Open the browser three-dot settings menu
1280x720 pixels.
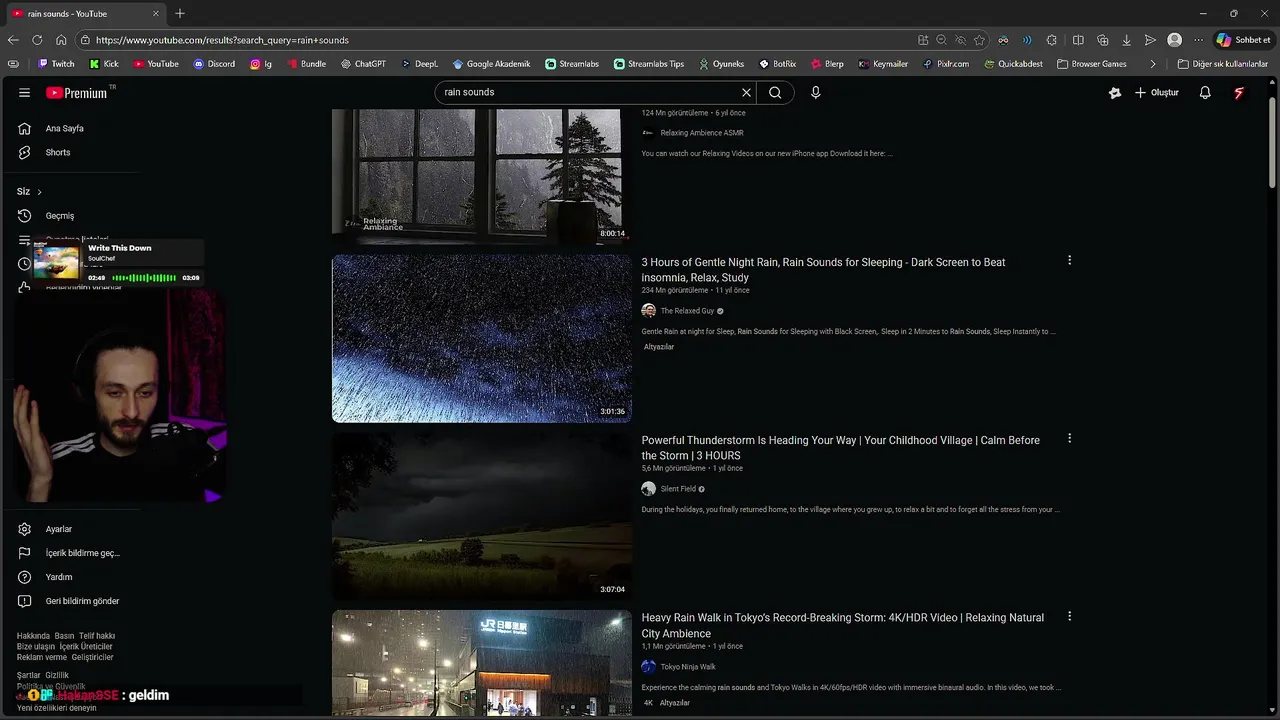point(1199,40)
